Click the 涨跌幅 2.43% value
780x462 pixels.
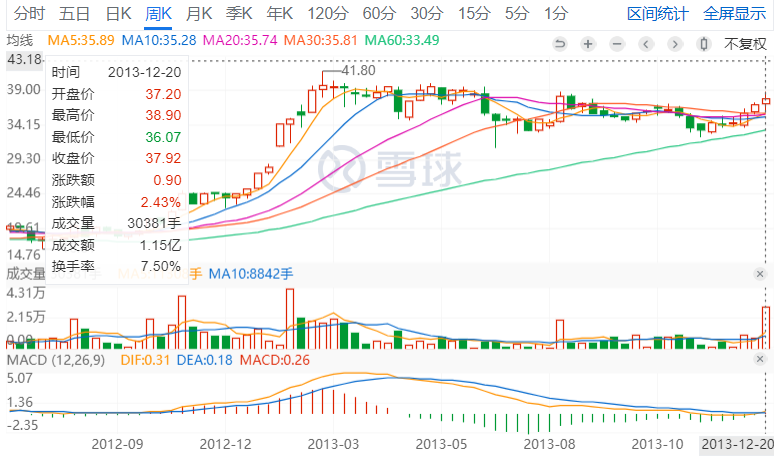pos(161,202)
